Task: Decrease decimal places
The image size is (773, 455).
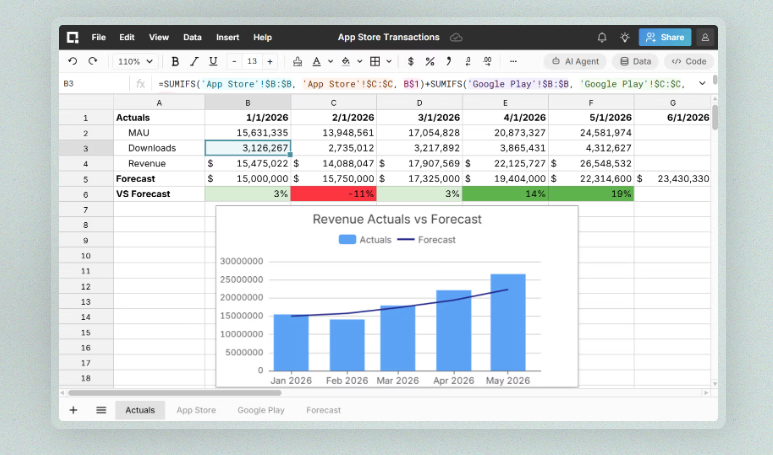Action: 468,62
